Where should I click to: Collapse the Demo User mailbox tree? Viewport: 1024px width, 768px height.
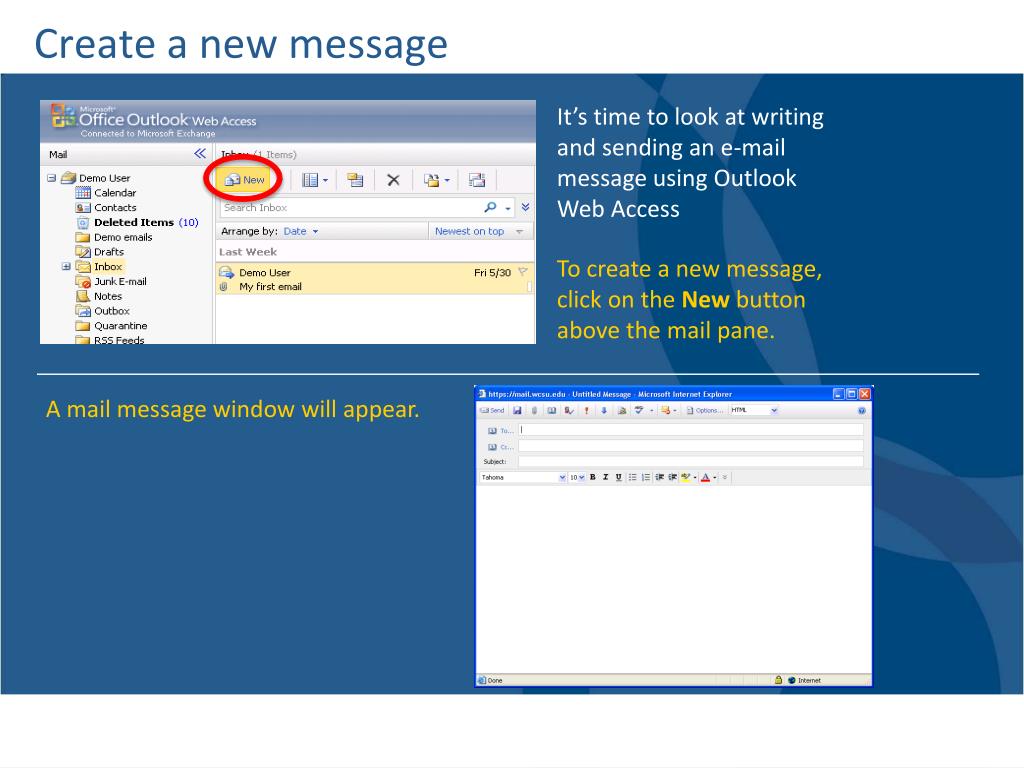pyautogui.click(x=52, y=178)
